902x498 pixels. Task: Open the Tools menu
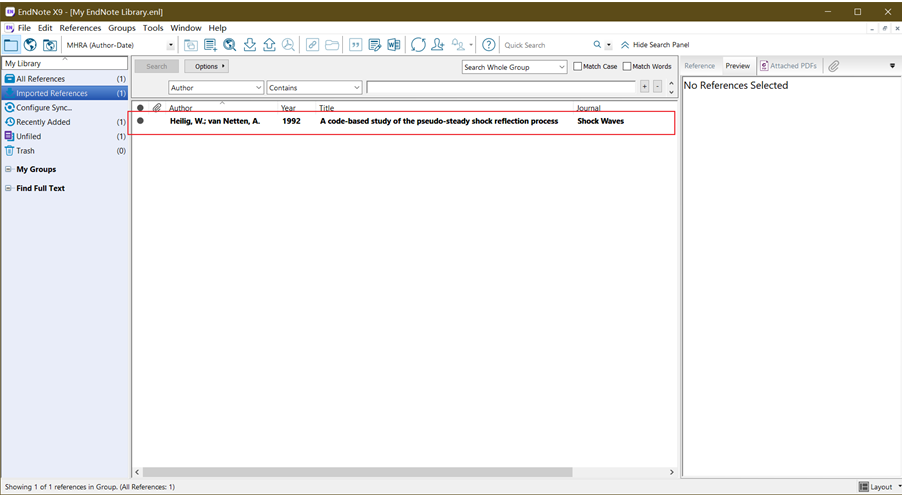pyautogui.click(x=153, y=28)
